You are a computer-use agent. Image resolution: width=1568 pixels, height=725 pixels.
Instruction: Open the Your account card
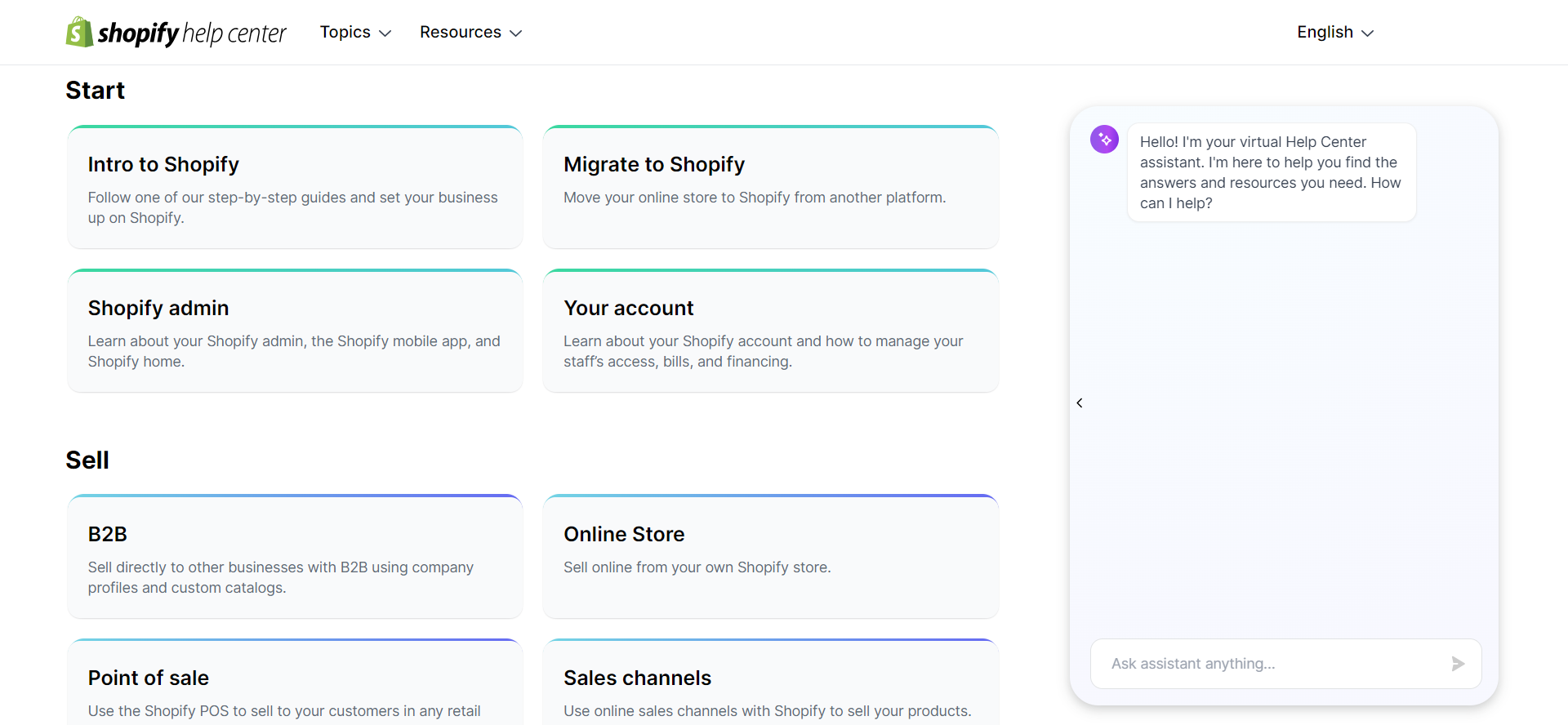click(770, 331)
